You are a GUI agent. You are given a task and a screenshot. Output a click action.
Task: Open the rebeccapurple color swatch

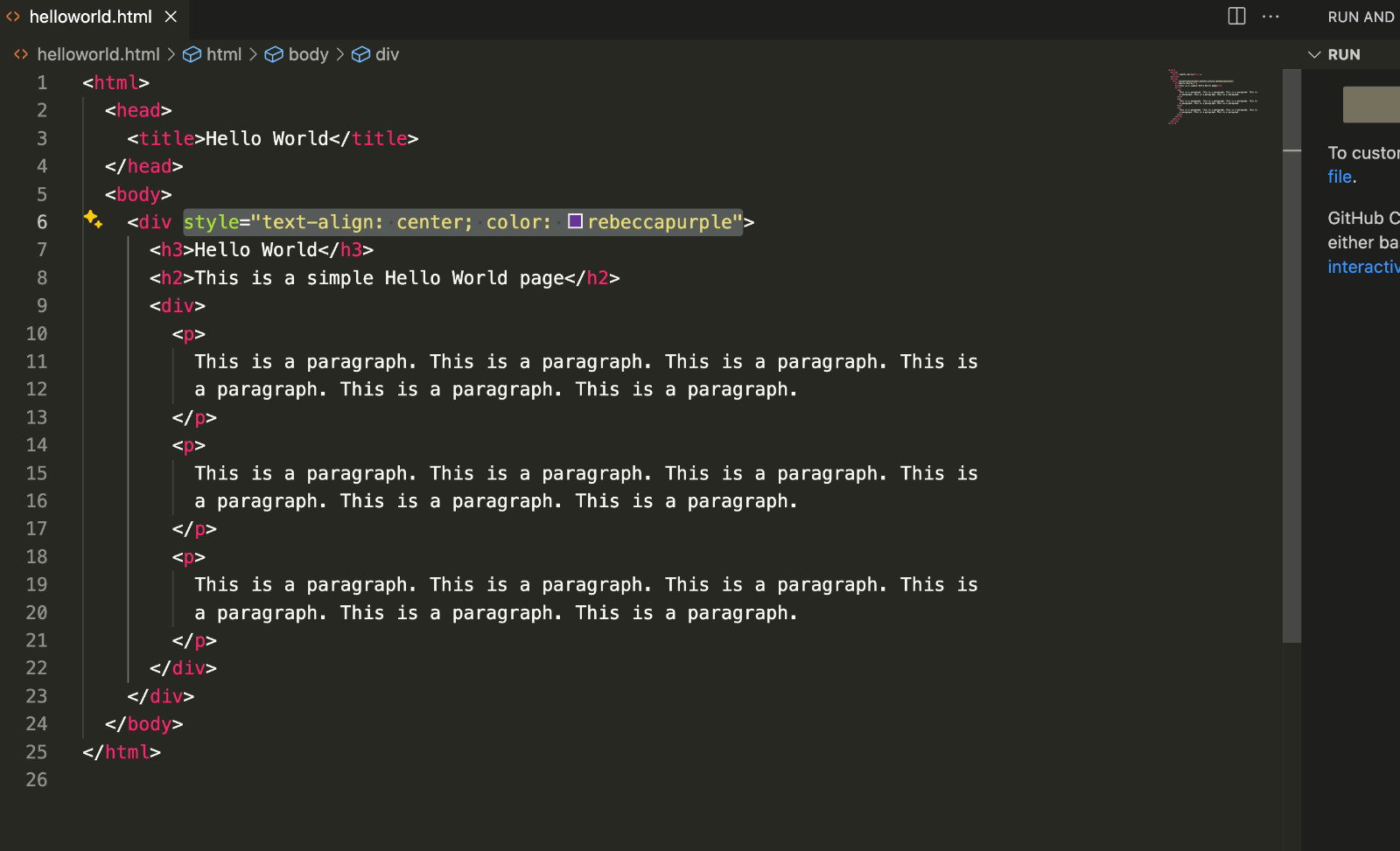575,221
